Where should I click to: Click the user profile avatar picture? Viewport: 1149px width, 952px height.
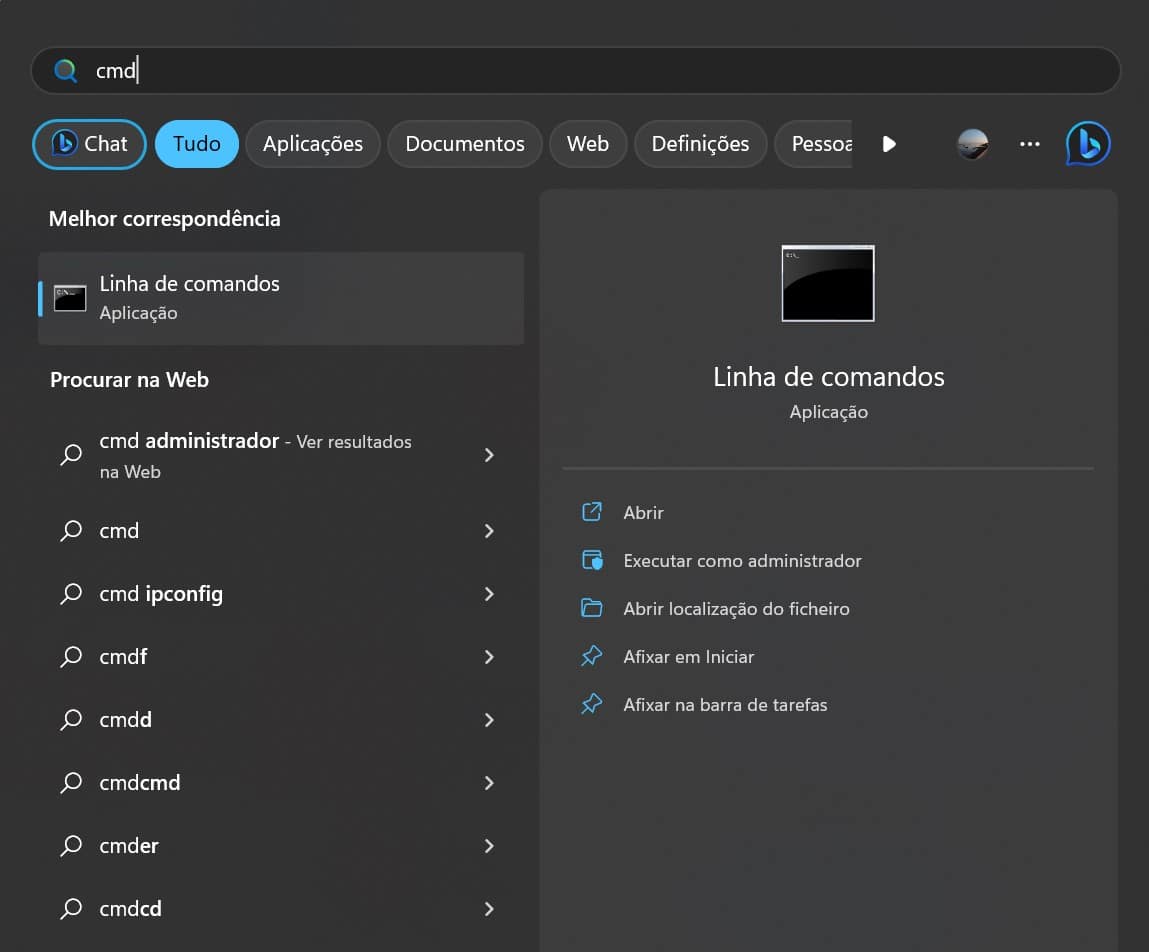click(x=972, y=144)
